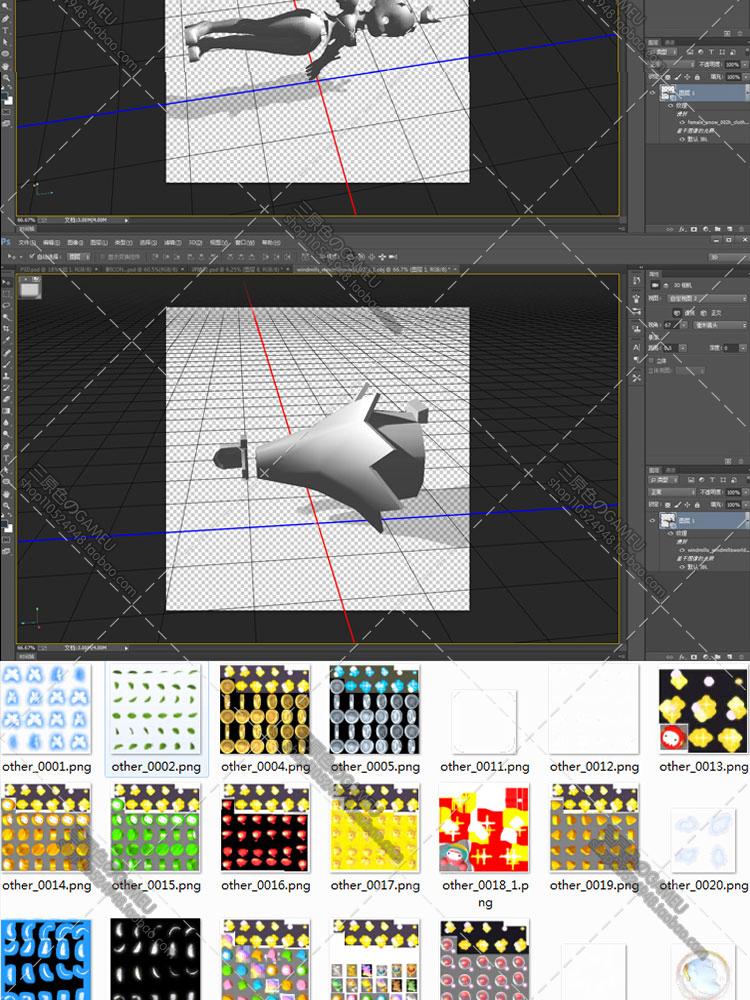Select the Eraser tool in lower window
Viewport: 750px width, 1000px height.
[6, 399]
